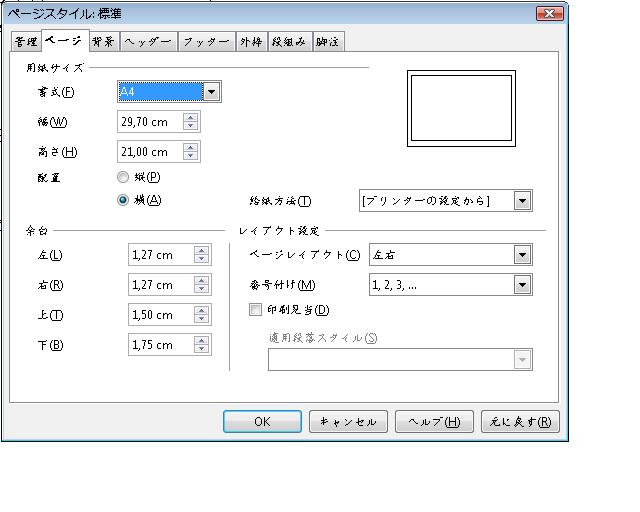The height and width of the screenshot is (512, 640).
Task: Increase the 幅 width value with up arrow
Action: (x=191, y=117)
